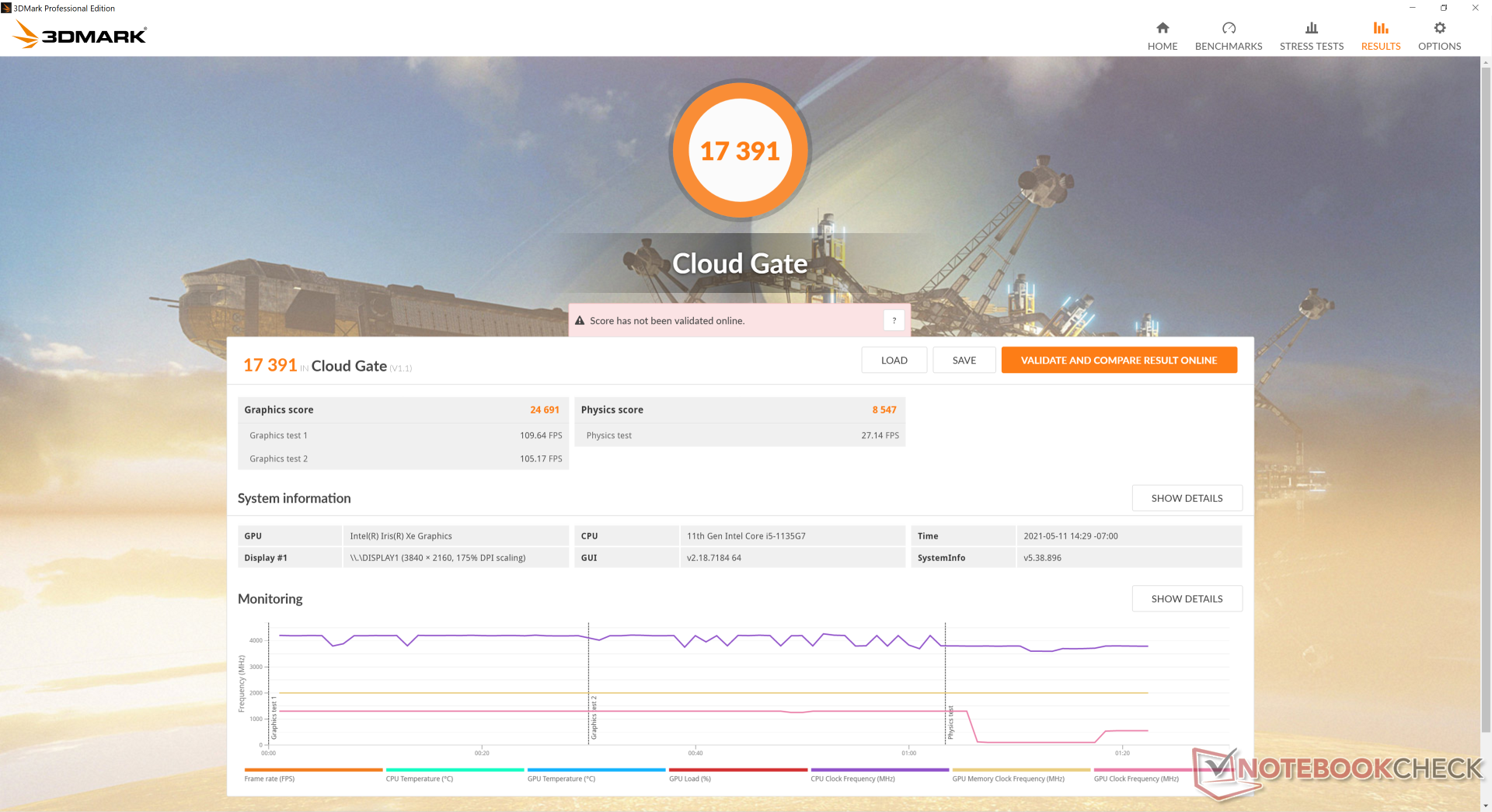Toggle GPU Load (%) legend

click(x=738, y=775)
